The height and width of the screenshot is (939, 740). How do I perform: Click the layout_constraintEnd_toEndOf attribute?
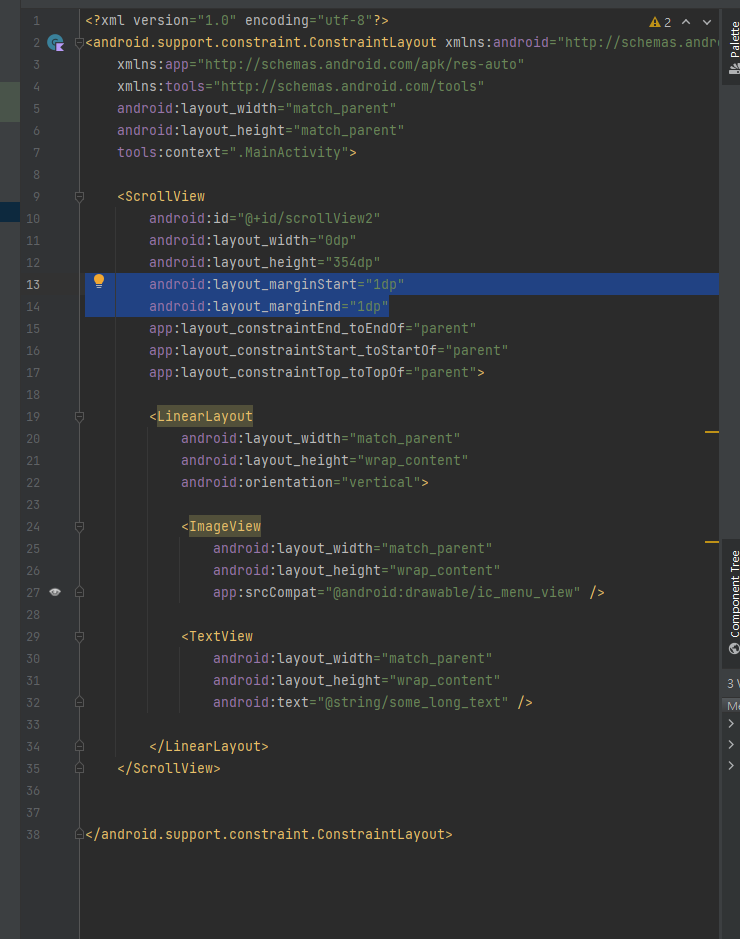[313, 329]
